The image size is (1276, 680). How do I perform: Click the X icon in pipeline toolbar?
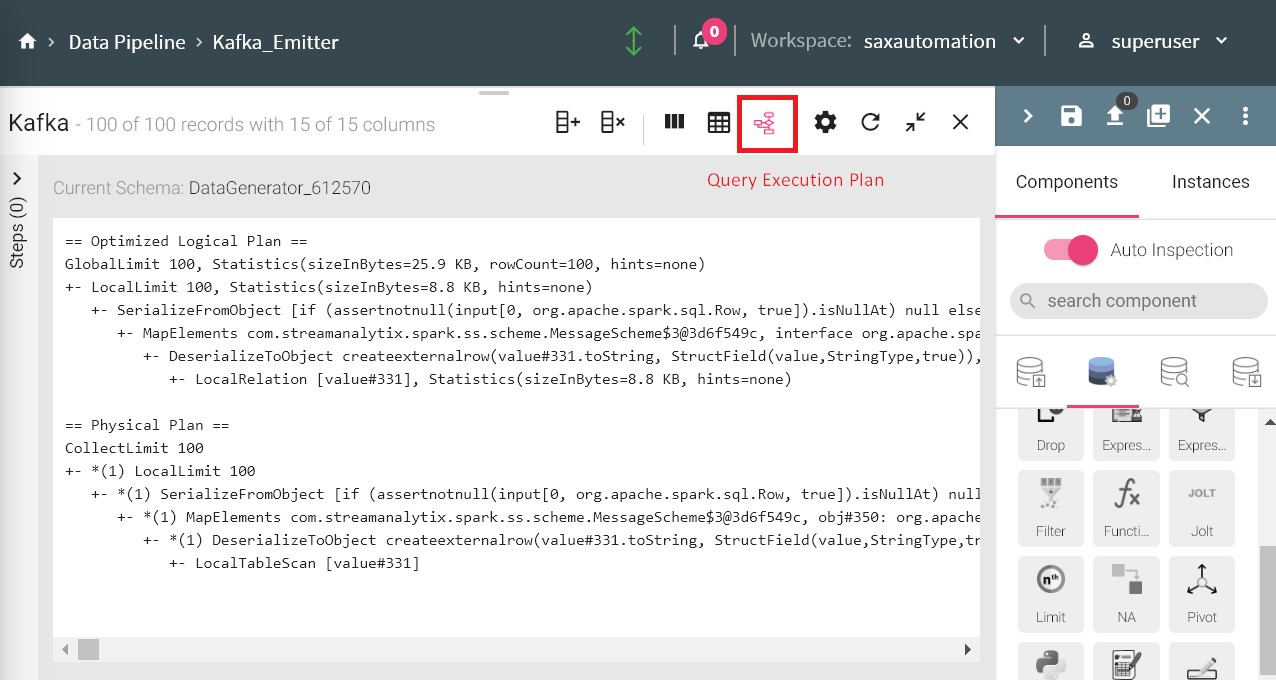click(1202, 116)
